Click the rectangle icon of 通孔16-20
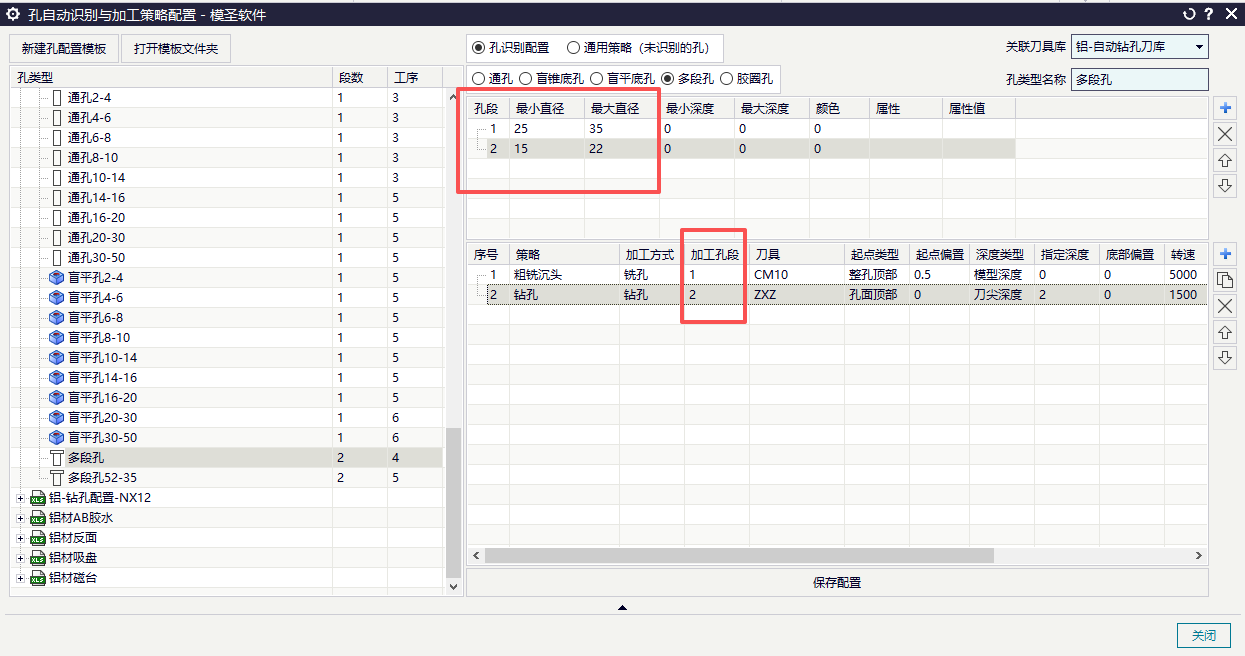1245x656 pixels. (x=57, y=217)
